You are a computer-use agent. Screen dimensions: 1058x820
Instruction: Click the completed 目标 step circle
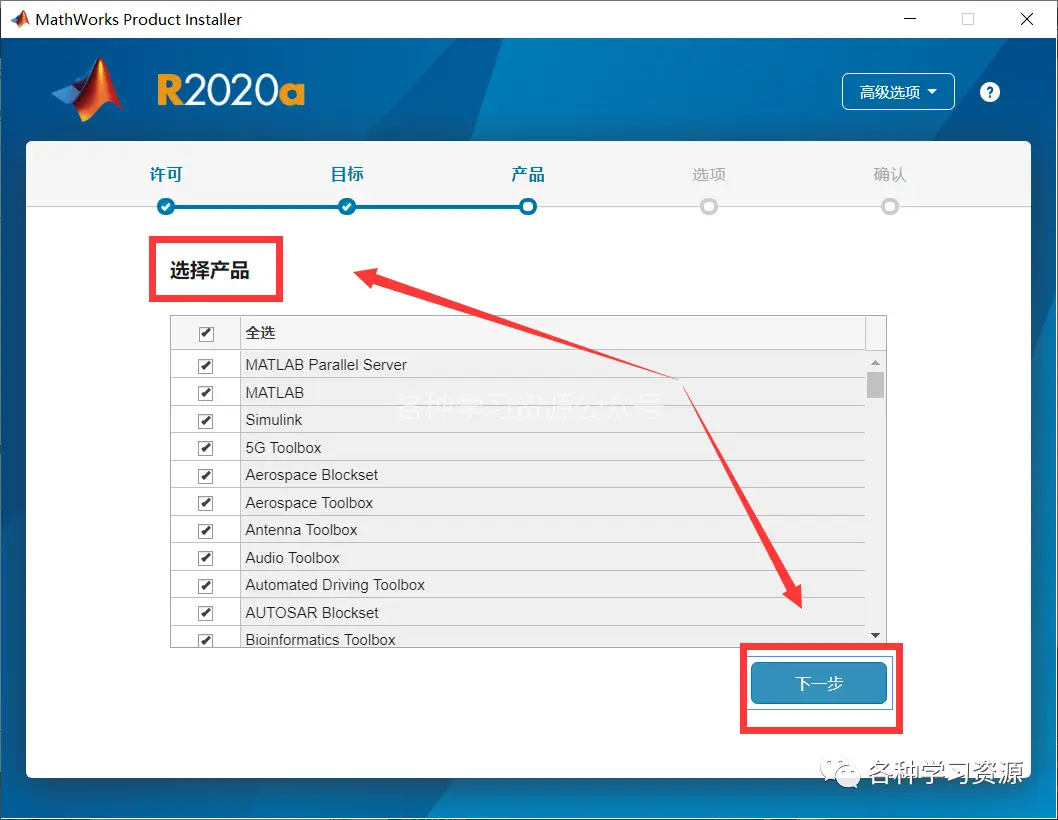pos(347,207)
